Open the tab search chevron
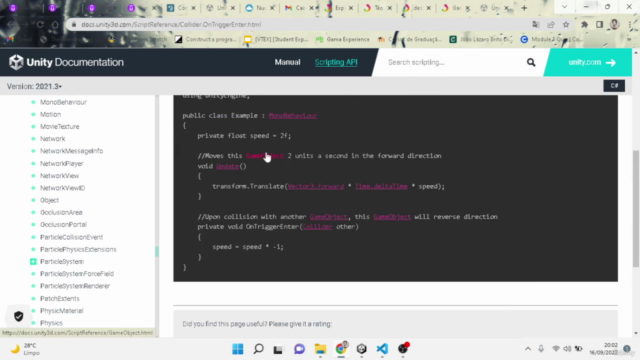This screenshot has height=360, width=640. [564, 7]
